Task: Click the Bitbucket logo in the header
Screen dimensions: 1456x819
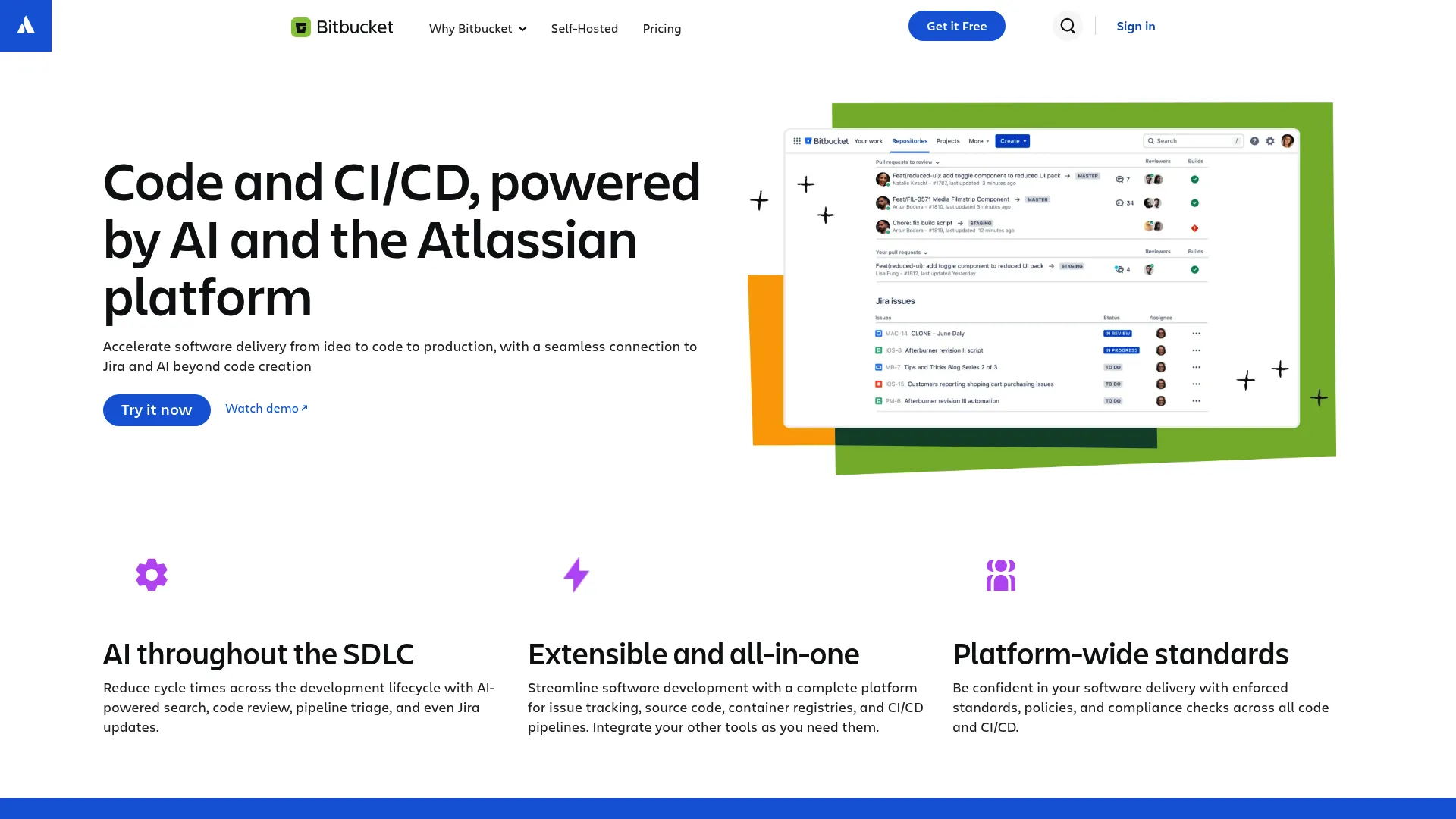Action: [x=342, y=27]
